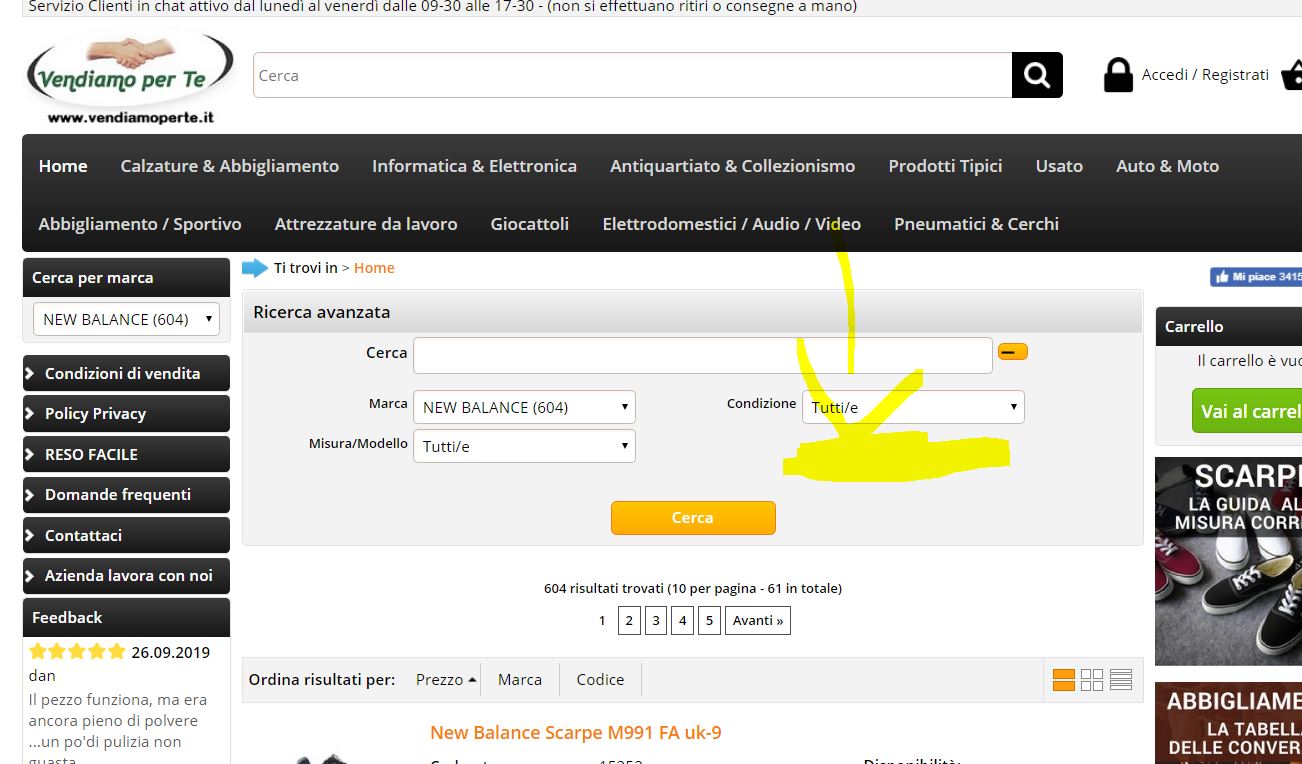The image size is (1302, 764).
Task: Click the shopping basket icon in header
Action: pyautogui.click(x=1292, y=75)
